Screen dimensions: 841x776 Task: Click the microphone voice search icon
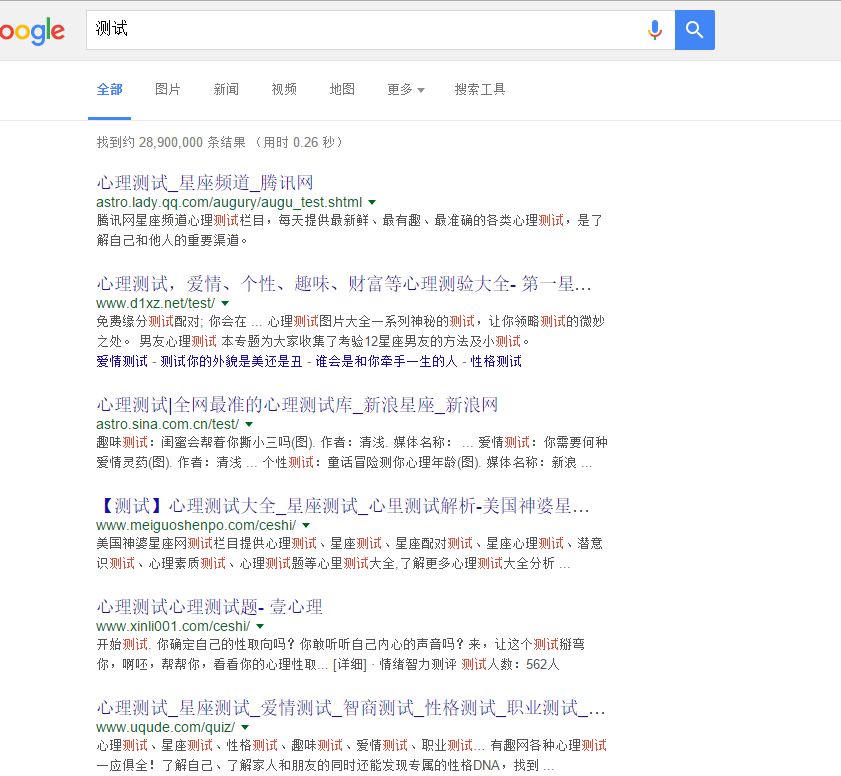pyautogui.click(x=654, y=30)
